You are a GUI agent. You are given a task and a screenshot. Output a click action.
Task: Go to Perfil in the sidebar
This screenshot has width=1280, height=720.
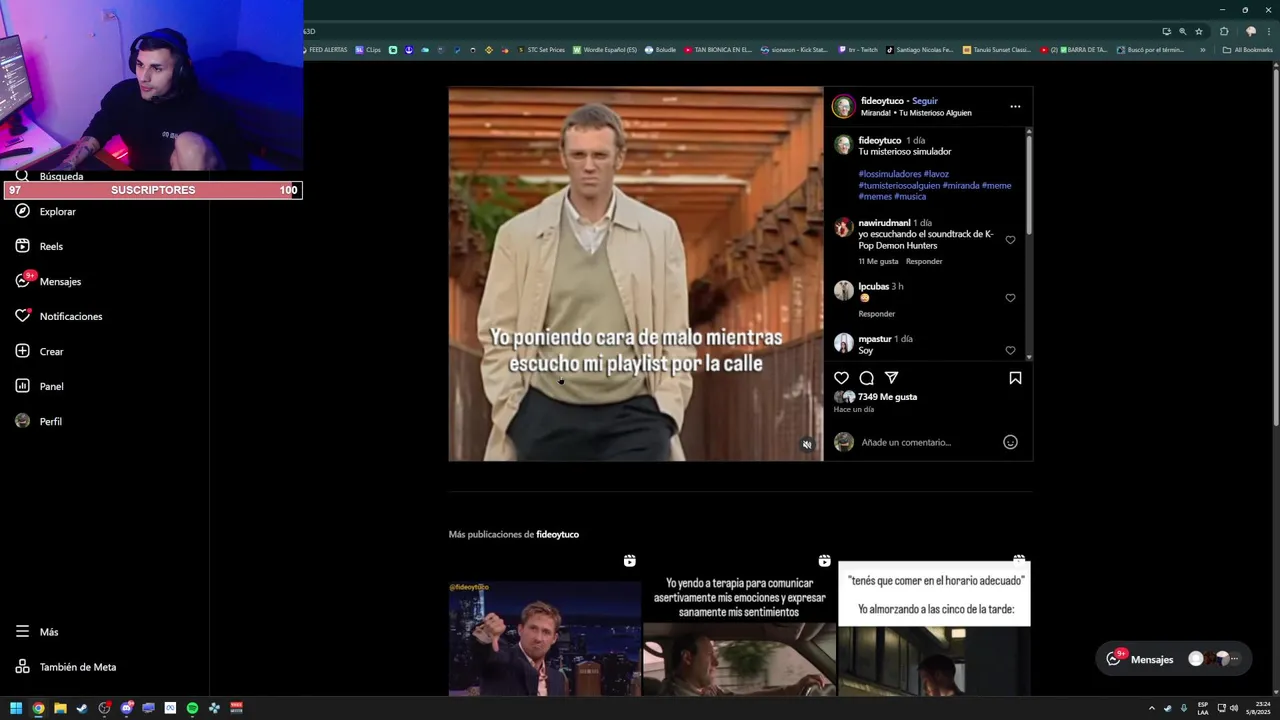(x=39, y=421)
